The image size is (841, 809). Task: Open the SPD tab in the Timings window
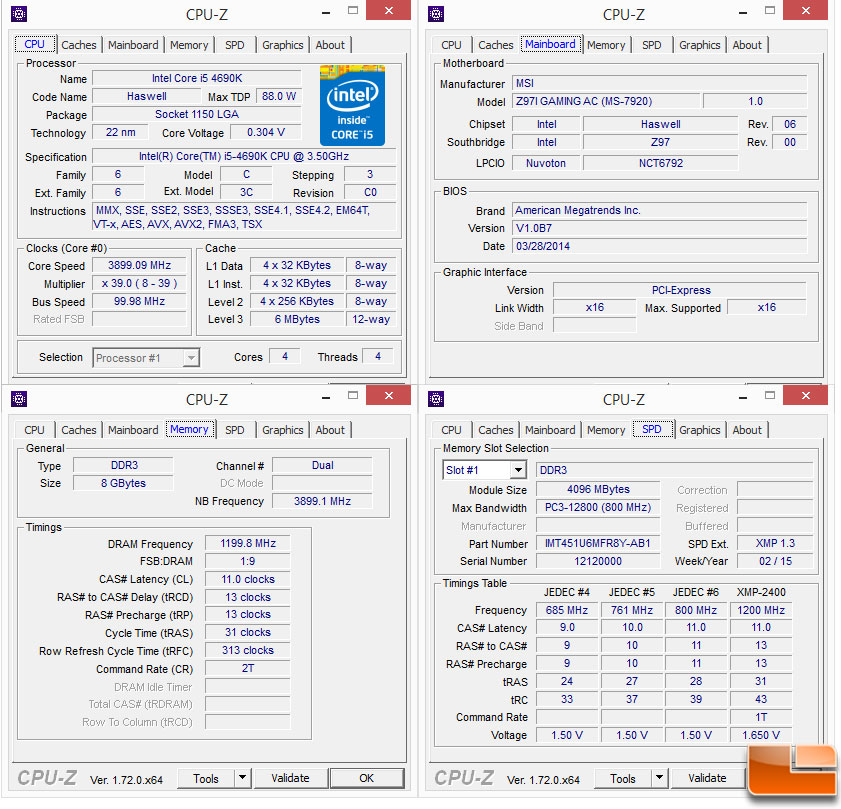(234, 430)
